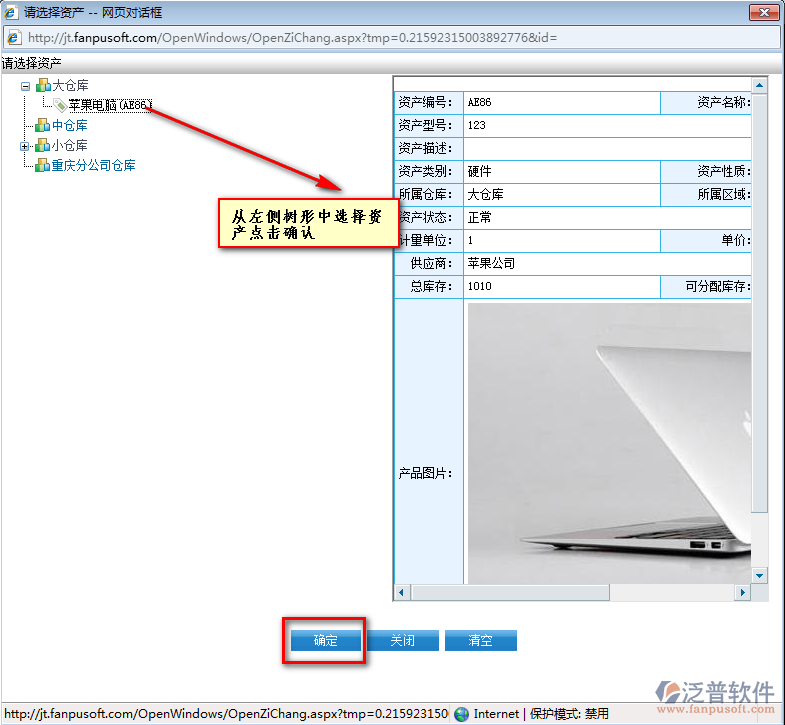
Task: Select 小仓库 in the tree
Action: coord(70,145)
